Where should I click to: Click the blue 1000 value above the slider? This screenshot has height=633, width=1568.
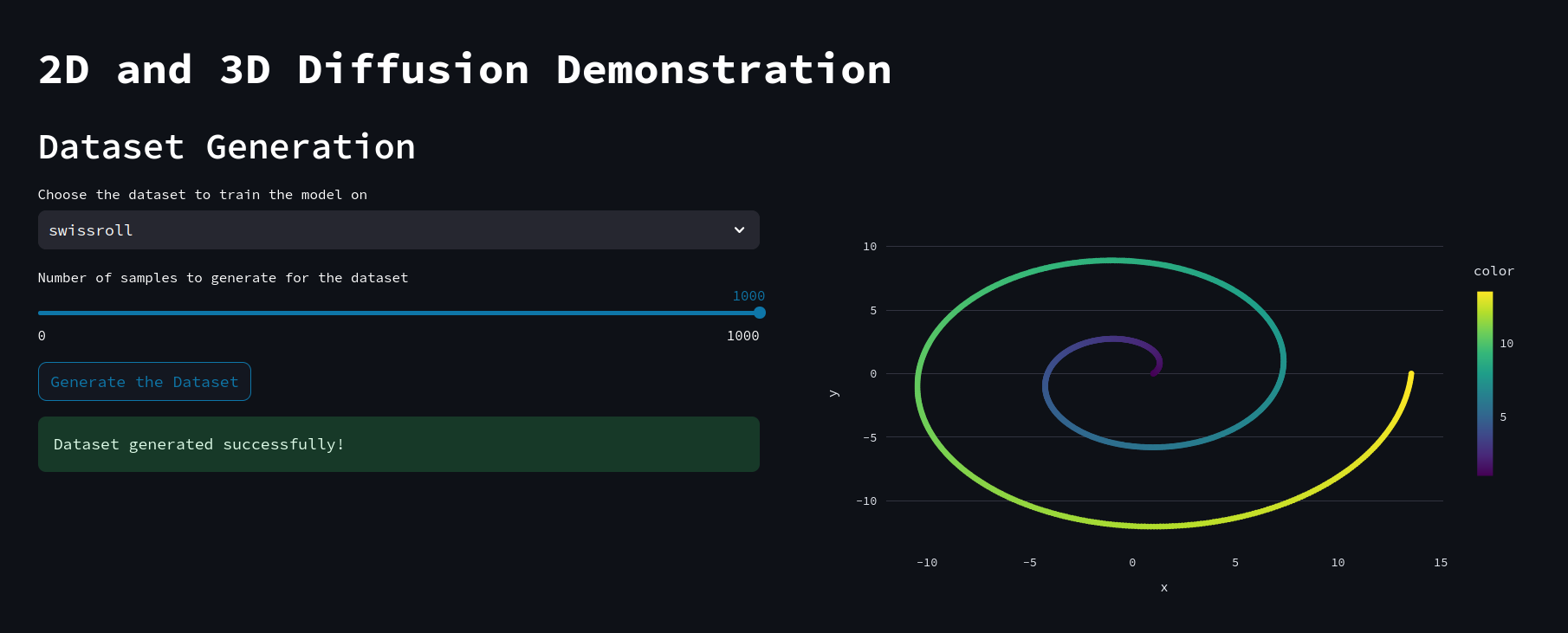[x=748, y=296]
